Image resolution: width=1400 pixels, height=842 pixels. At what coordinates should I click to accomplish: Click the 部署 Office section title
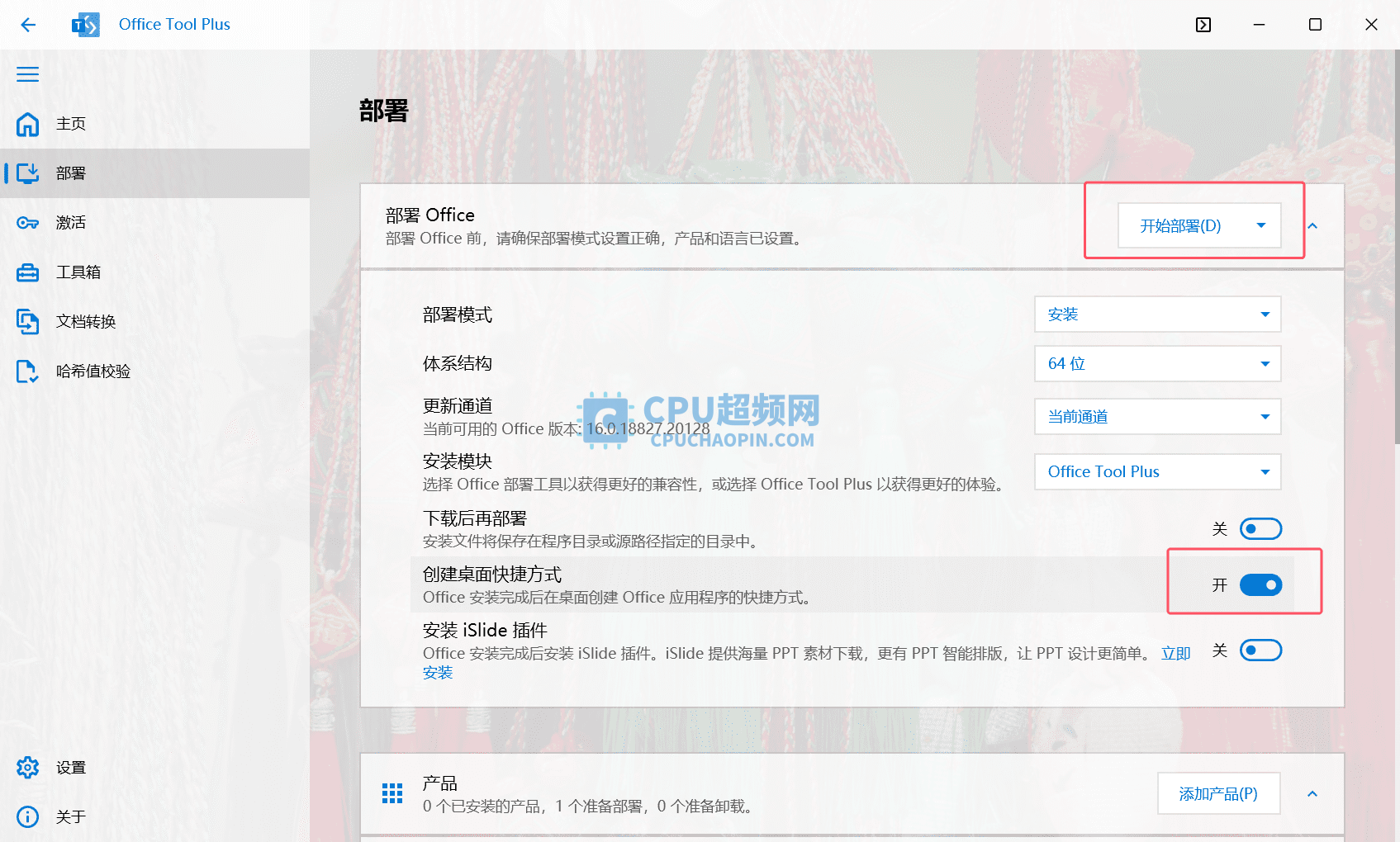point(430,215)
